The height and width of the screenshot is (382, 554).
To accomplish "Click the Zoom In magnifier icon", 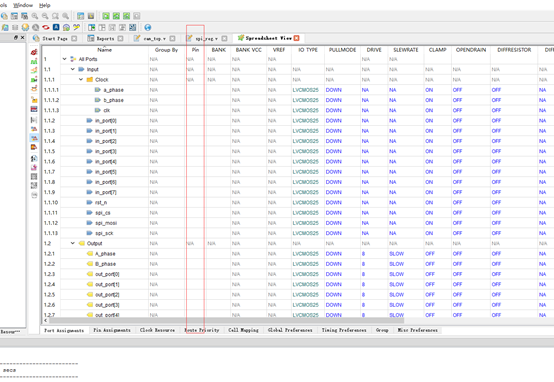I will [x=35, y=16].
